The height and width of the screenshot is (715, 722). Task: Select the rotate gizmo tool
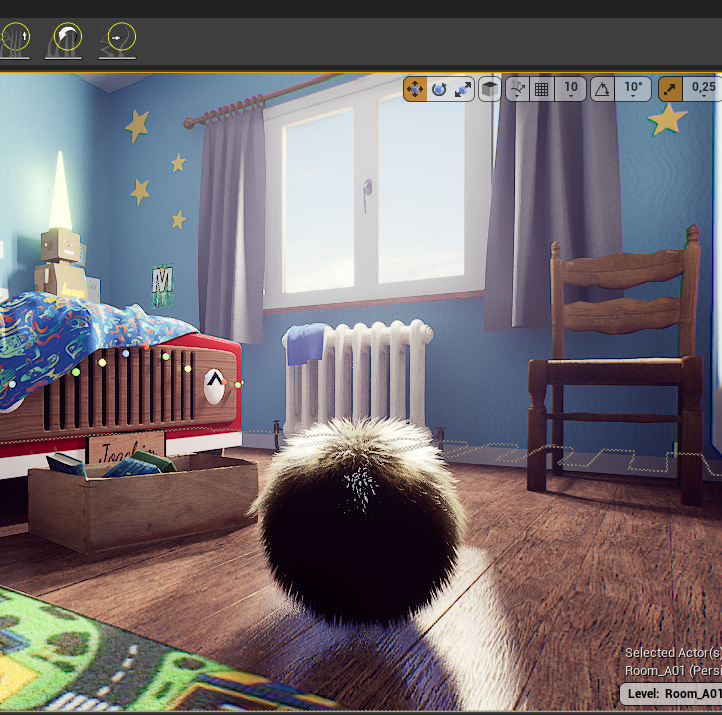pyautogui.click(x=439, y=89)
